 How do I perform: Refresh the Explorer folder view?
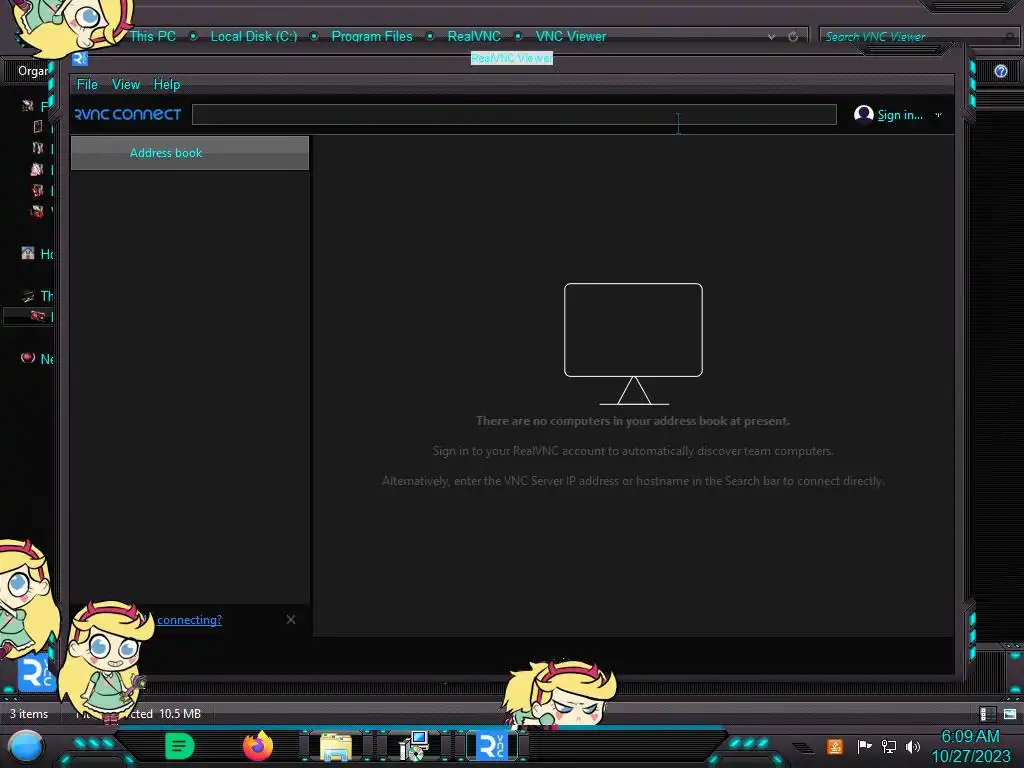pyautogui.click(x=793, y=37)
